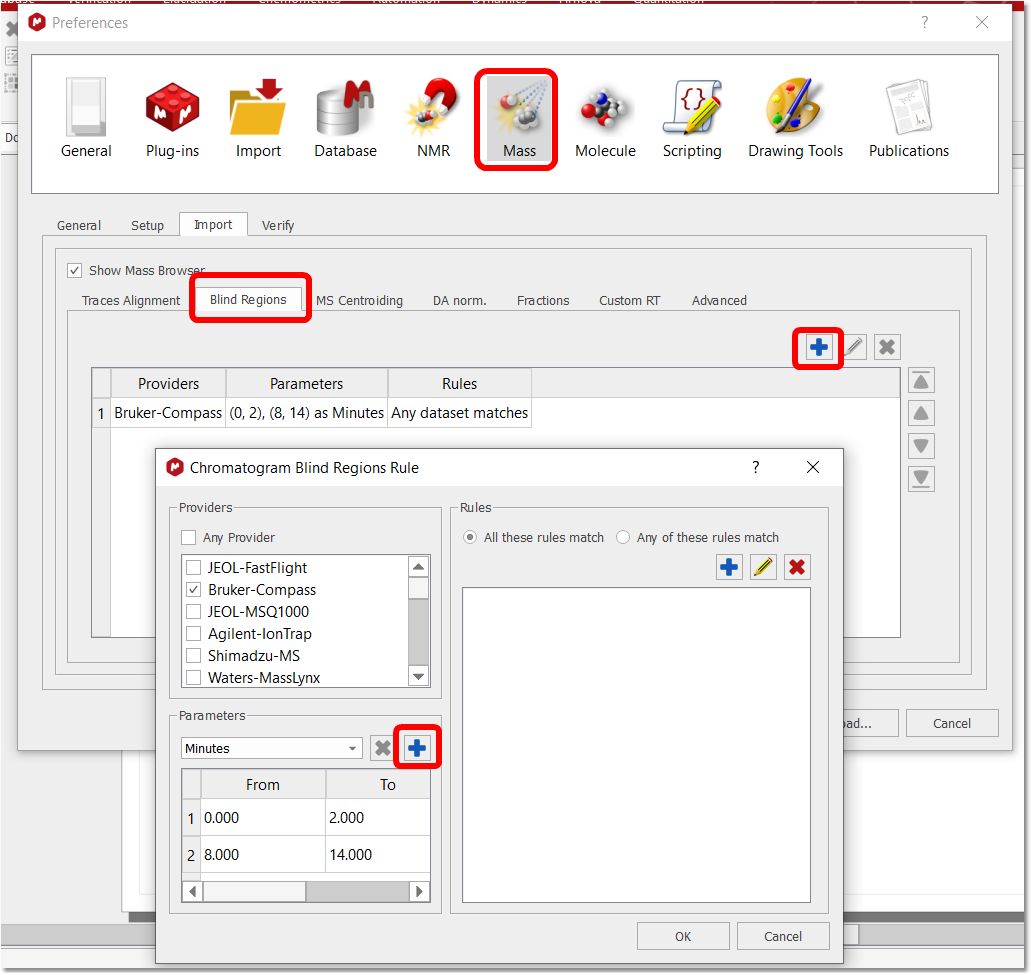The width and height of the screenshot is (1031, 975).
Task: Check the JEOL-FastFlight provider
Action: tap(193, 567)
